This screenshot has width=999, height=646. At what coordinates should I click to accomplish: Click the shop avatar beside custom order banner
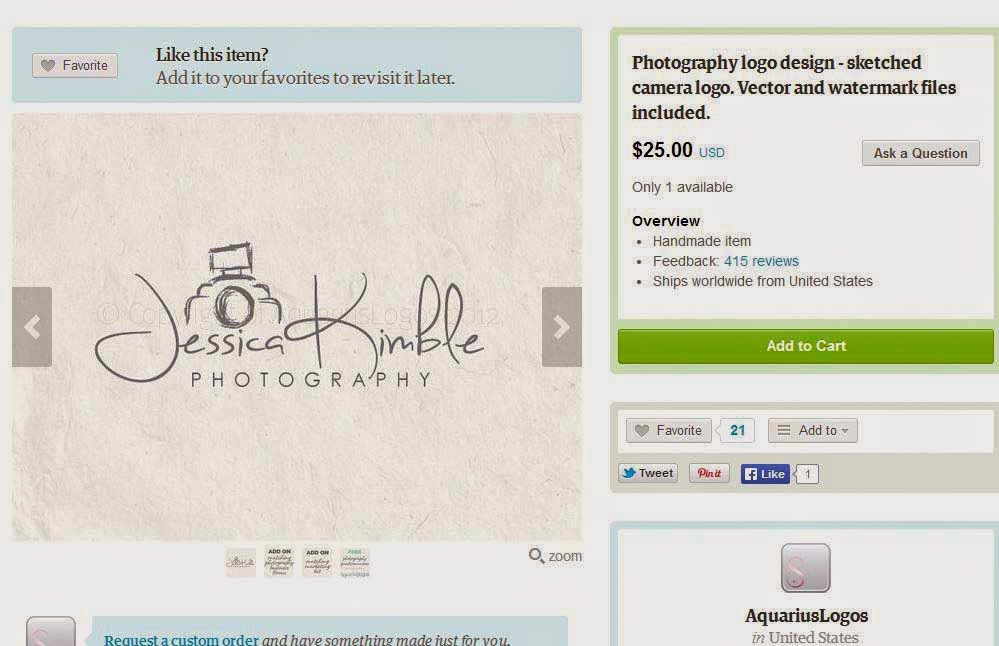tap(51, 631)
